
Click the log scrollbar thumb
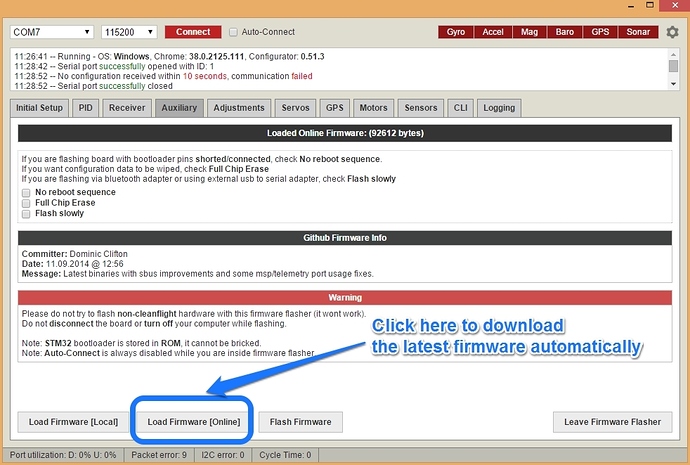673,66
